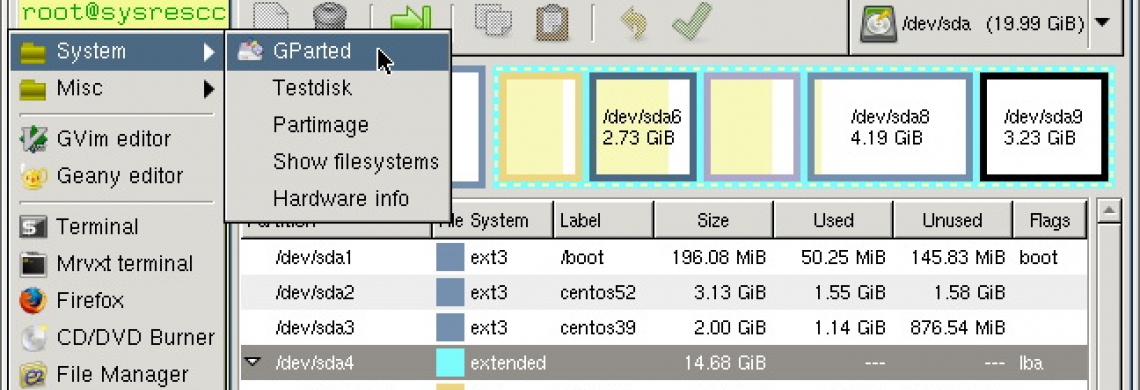Click the Paste clipboard toolbar icon

tap(551, 22)
